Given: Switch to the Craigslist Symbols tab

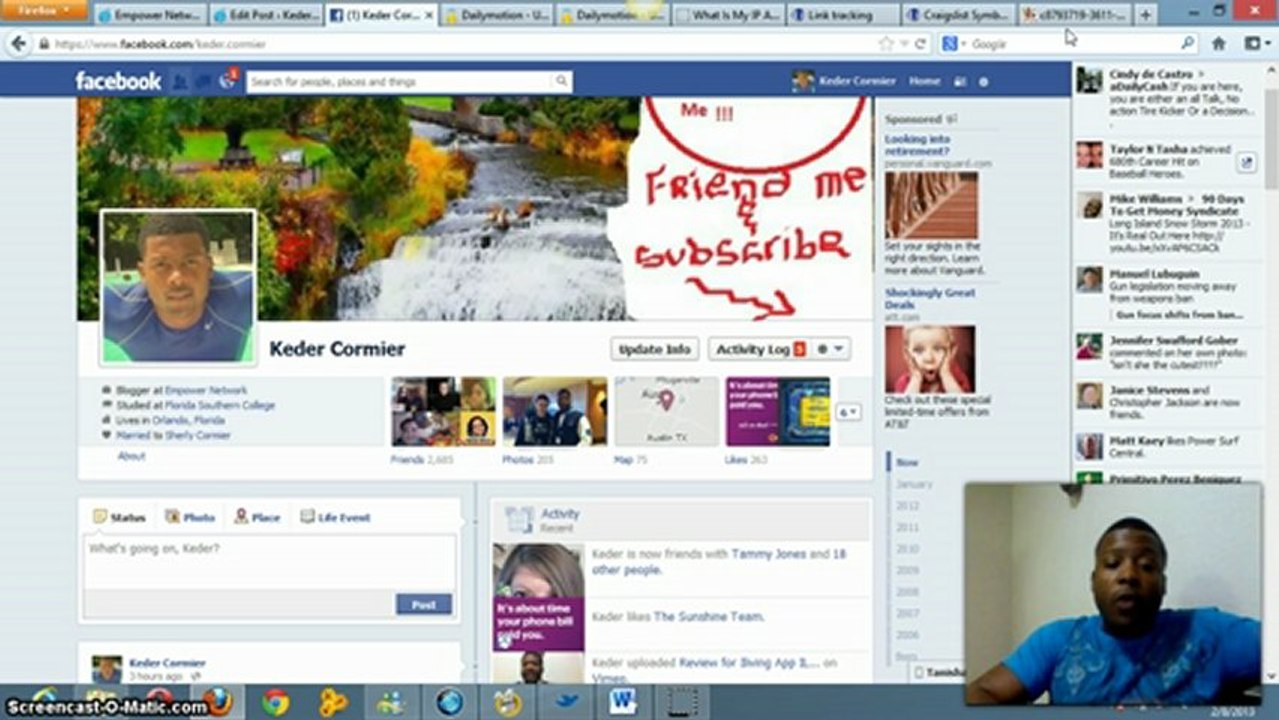Looking at the screenshot, I should (958, 15).
